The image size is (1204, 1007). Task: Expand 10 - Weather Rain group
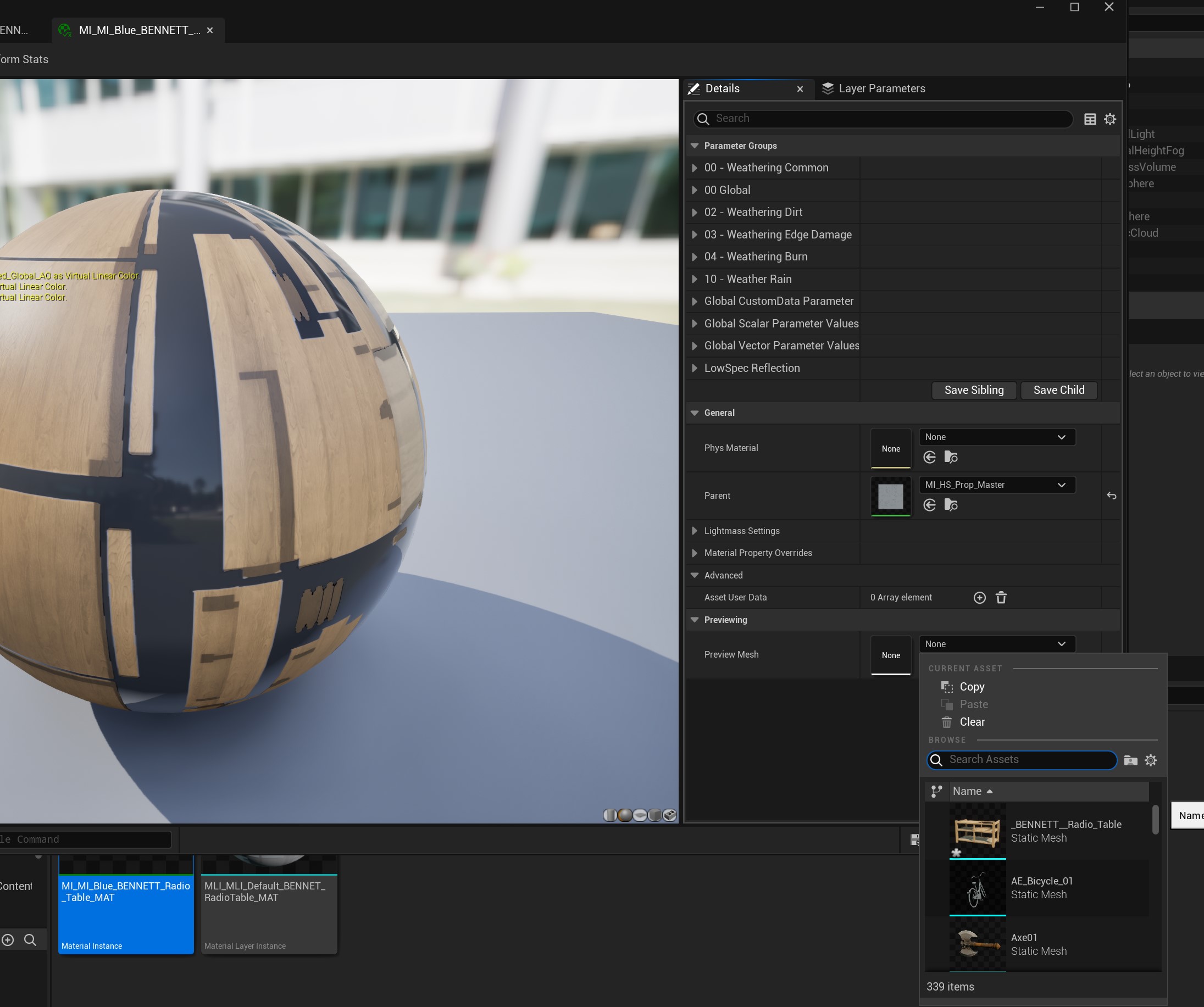click(694, 279)
